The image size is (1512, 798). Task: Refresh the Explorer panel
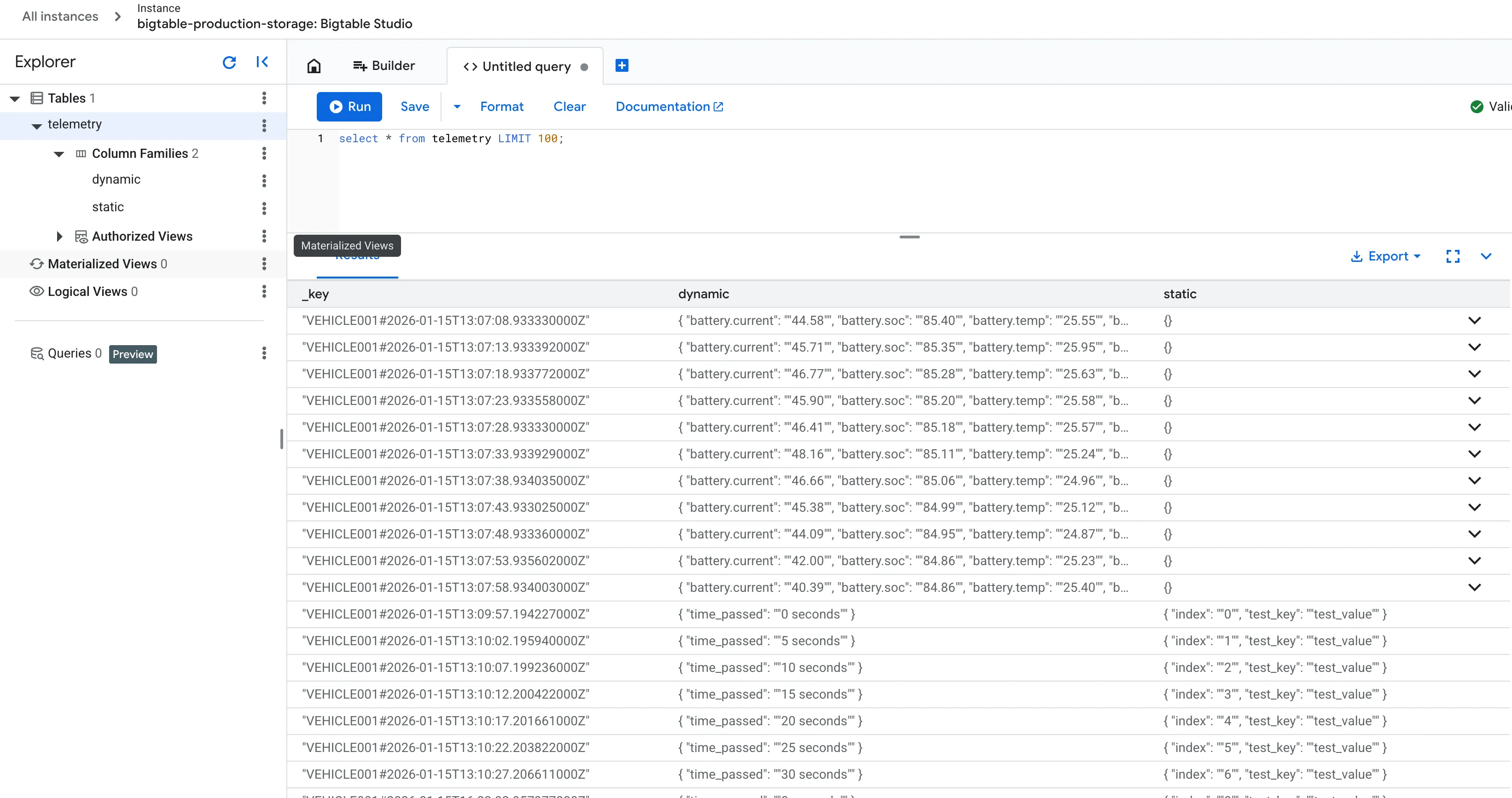click(229, 62)
